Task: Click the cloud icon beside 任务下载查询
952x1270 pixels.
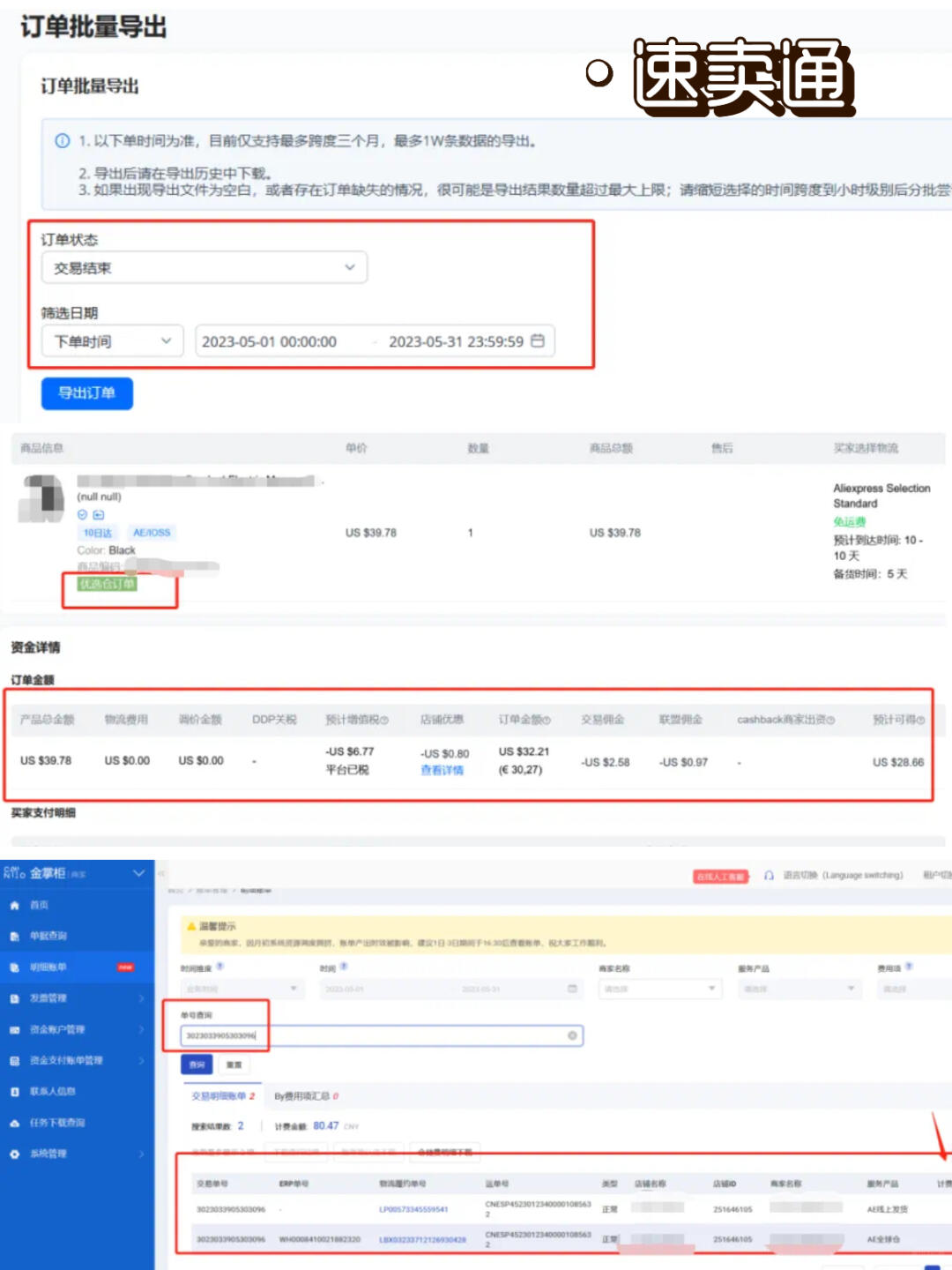Action: point(14,1124)
